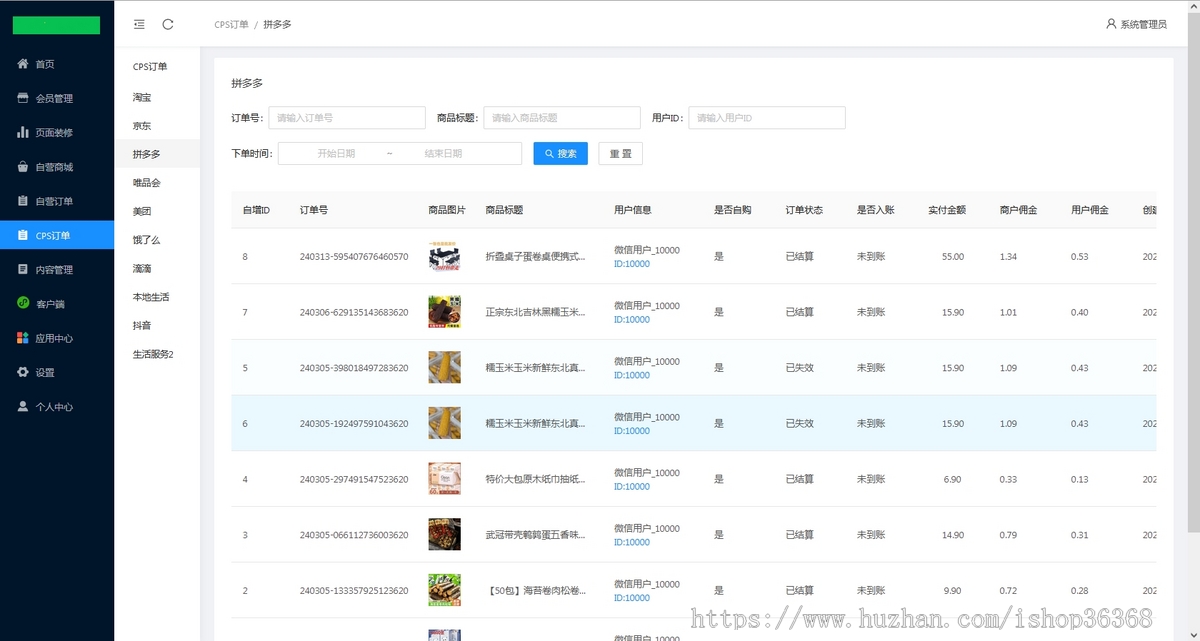Click the 海苔卷肉松卷 product thumbnail
The image size is (1200, 641).
tap(444, 590)
